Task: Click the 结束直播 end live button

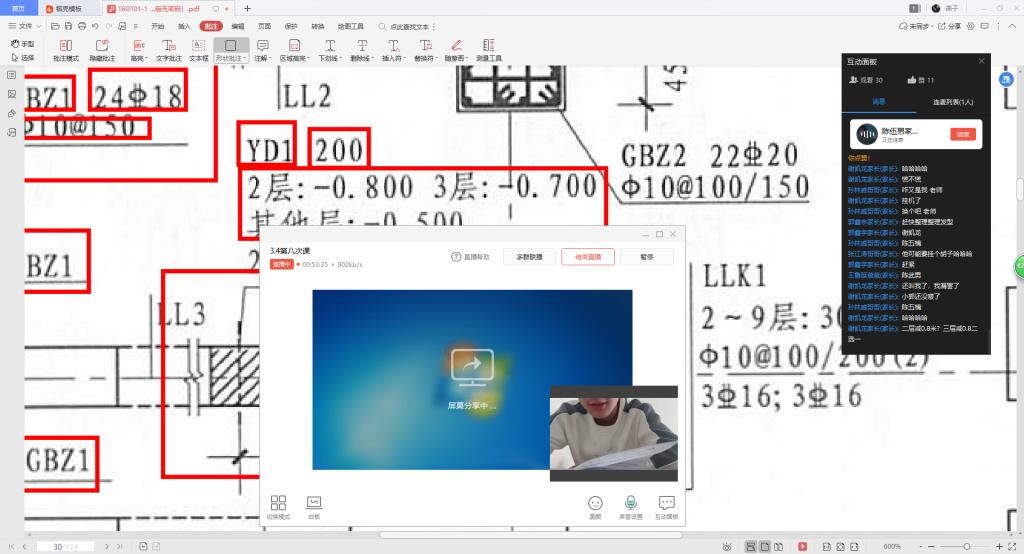Action: coord(588,257)
